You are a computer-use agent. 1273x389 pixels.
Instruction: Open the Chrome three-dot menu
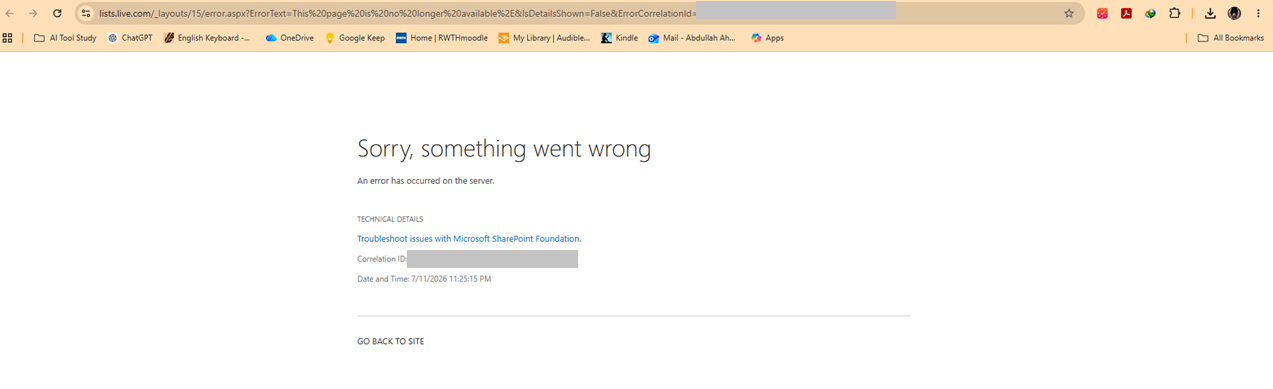pyautogui.click(x=1258, y=14)
